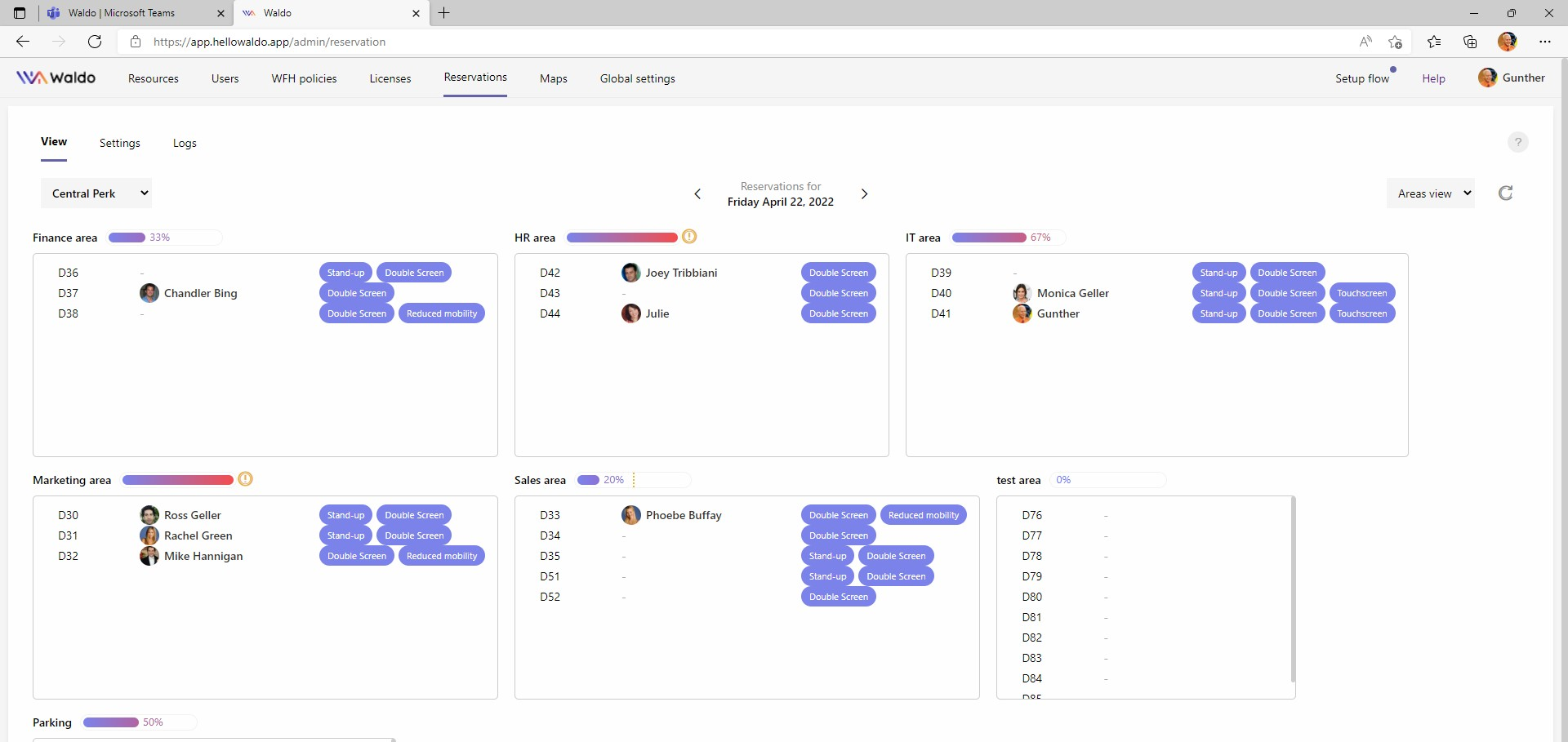Viewport: 1568px width, 742px height.
Task: Select the Reservations nav item
Action: 475,78
